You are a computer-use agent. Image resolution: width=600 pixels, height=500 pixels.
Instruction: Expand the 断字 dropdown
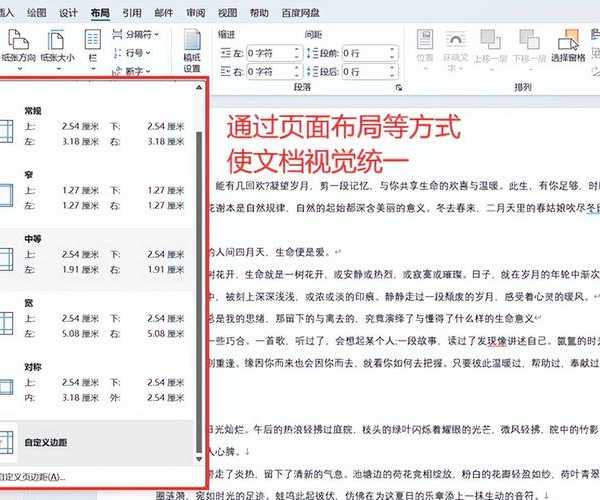134,71
